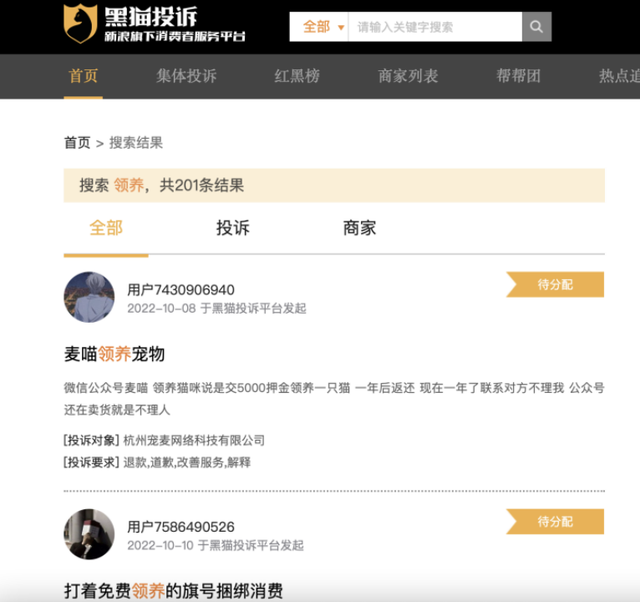Click the 共201条结果 search summary
The height and width of the screenshot is (602, 640).
(x=202, y=185)
